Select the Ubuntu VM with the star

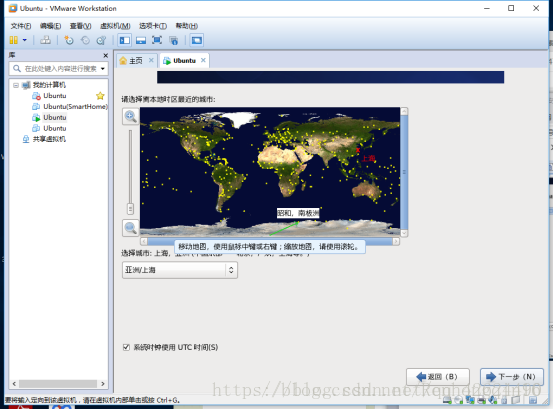click(55, 96)
